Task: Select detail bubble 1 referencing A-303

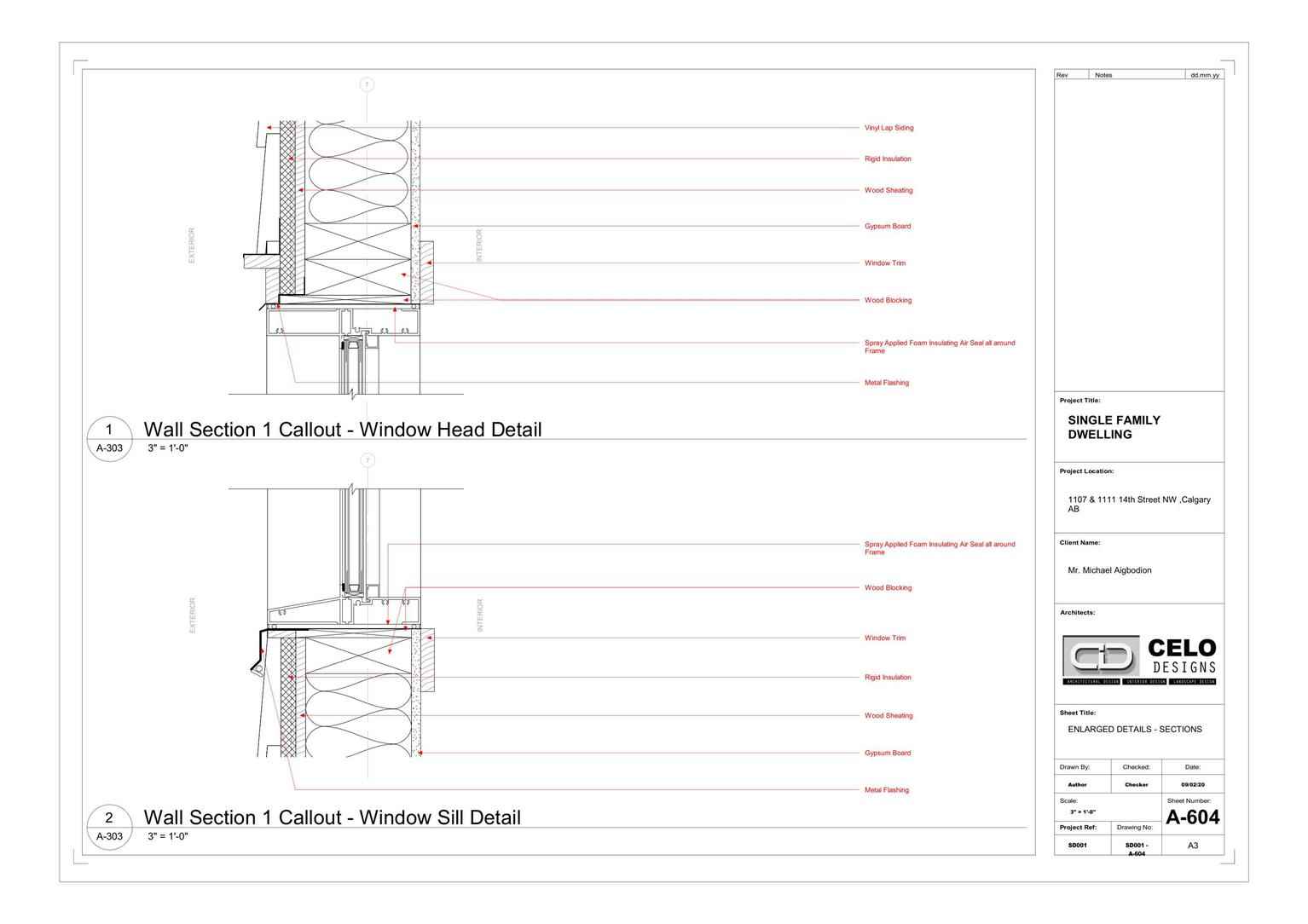Action: coord(109,439)
